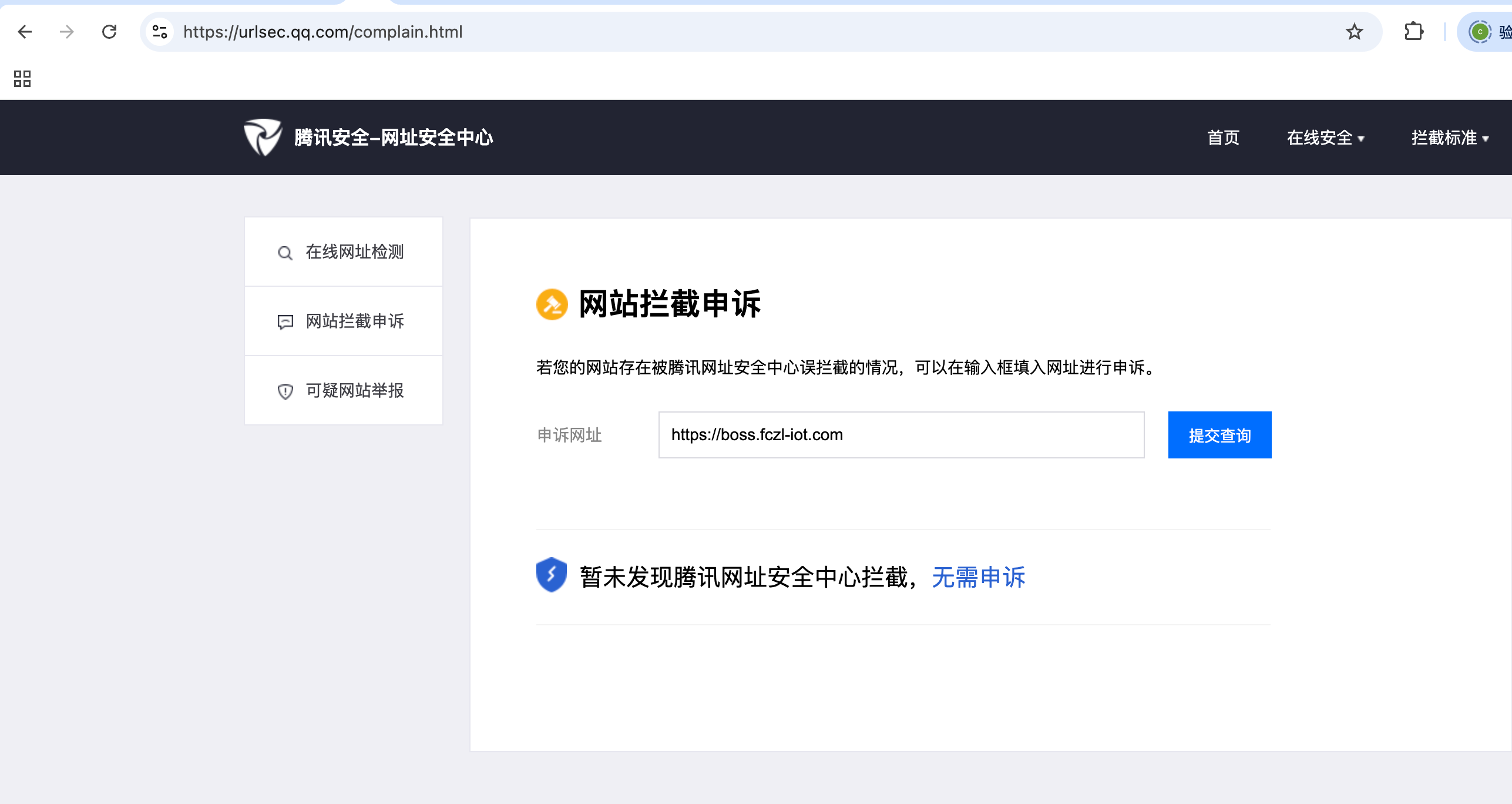Bookmark this page with star icon
The height and width of the screenshot is (804, 1512).
click(1354, 32)
